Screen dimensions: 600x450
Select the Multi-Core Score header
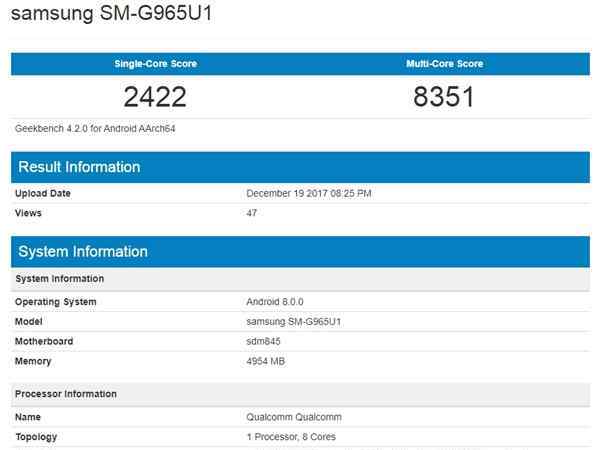tap(445, 64)
